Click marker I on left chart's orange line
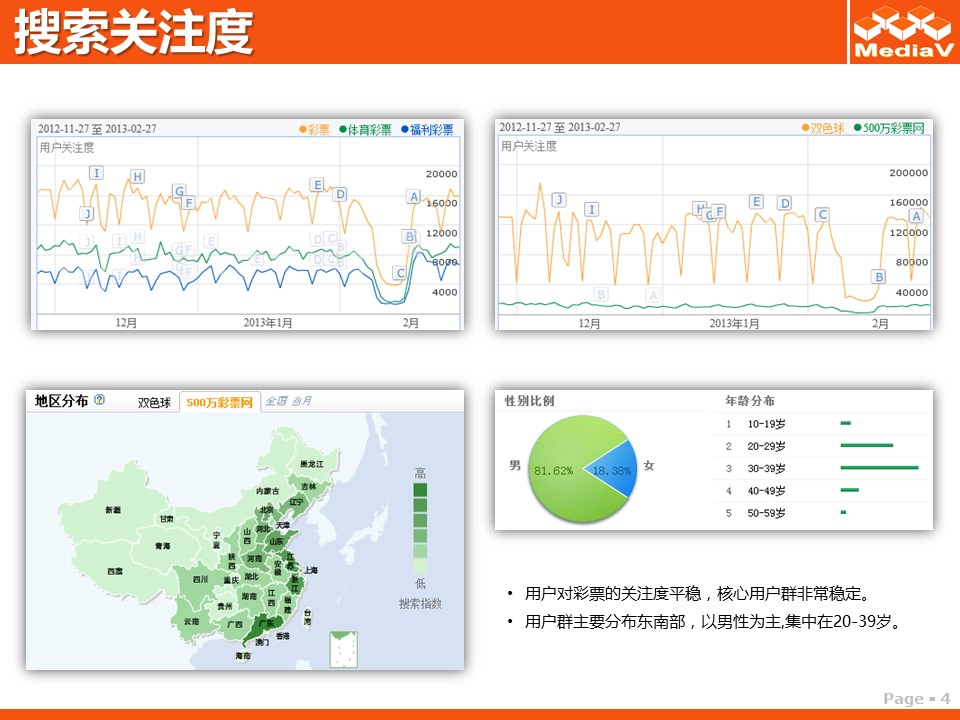The image size is (960, 720). coord(96,173)
